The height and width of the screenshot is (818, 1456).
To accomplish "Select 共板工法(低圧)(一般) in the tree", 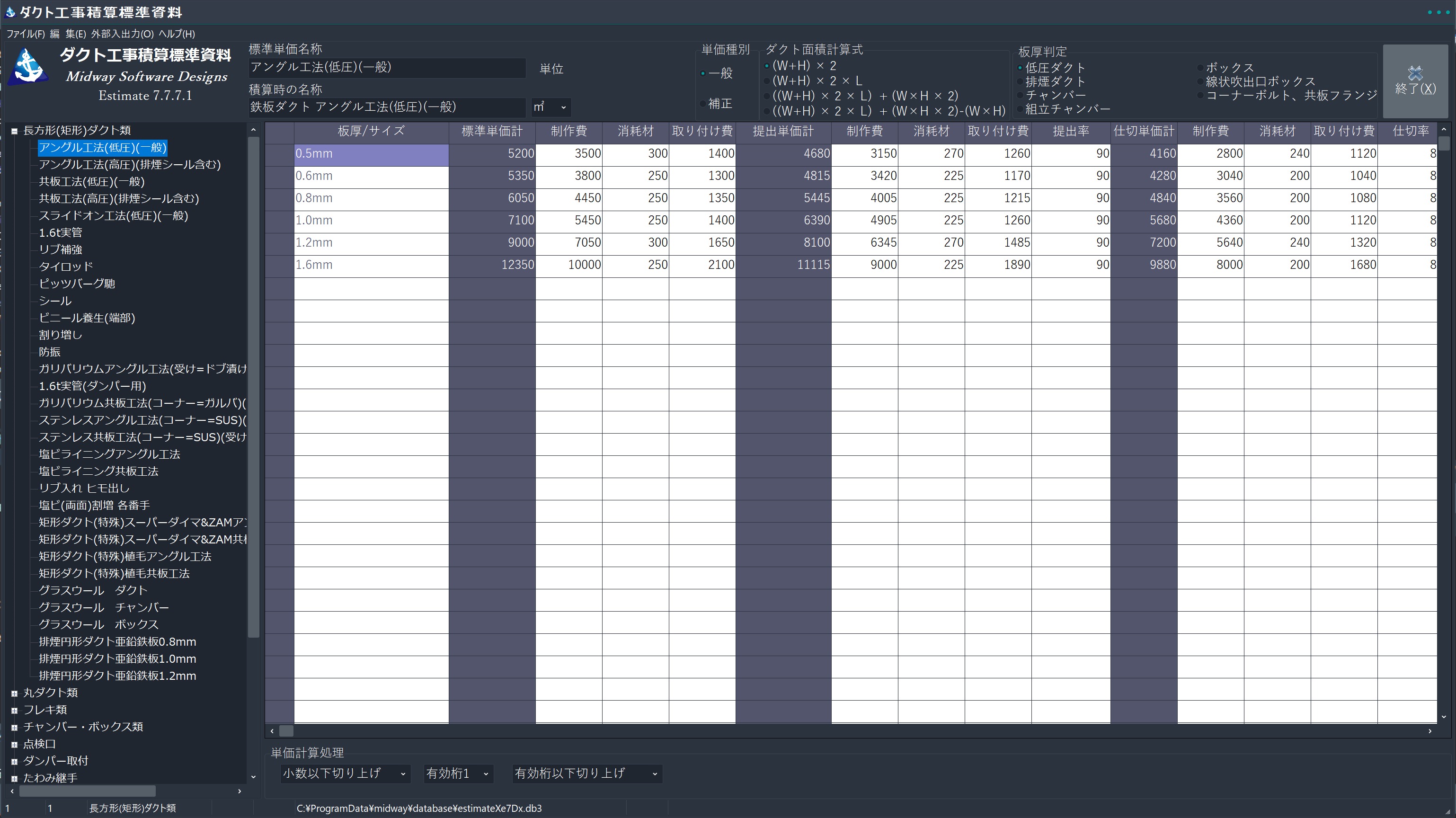I will (x=91, y=182).
